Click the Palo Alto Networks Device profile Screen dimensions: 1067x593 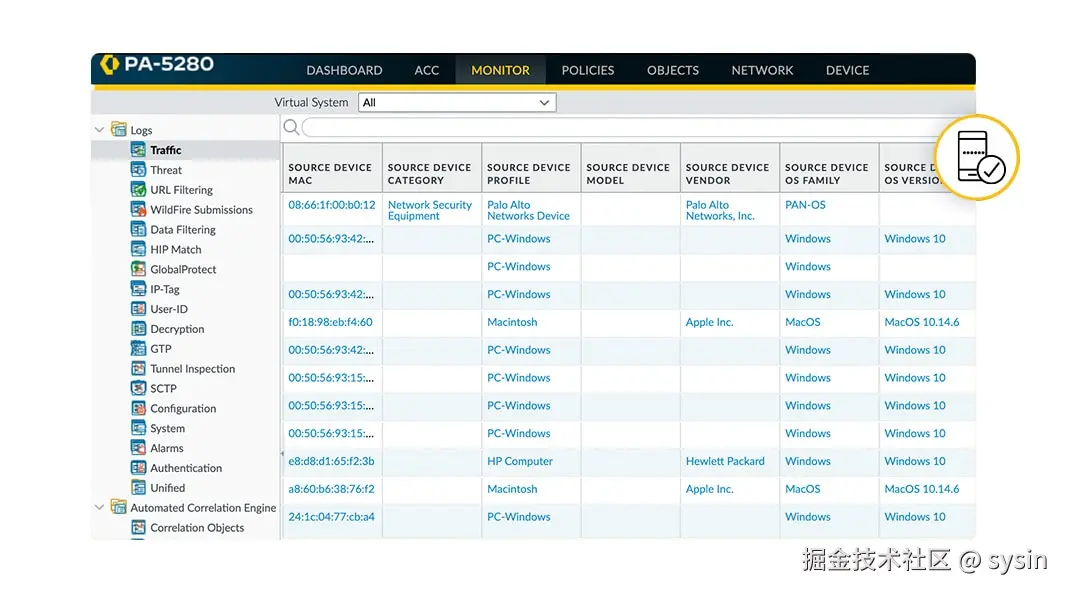pos(528,210)
